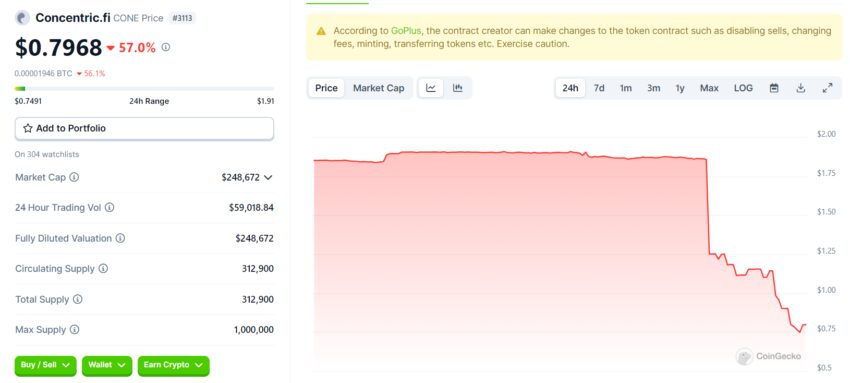Screen dimensions: 850x383
Task: Click the info icon next to Max Supply
Action: coord(75,329)
